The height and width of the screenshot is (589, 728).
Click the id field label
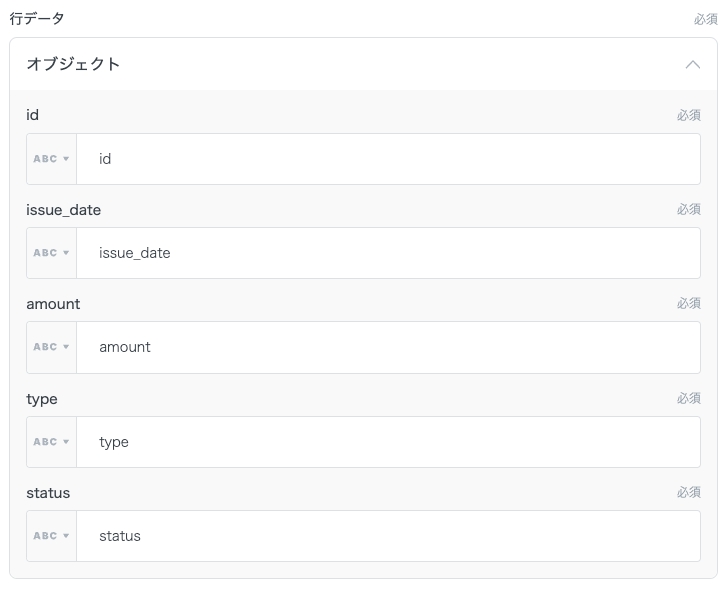pos(32,115)
